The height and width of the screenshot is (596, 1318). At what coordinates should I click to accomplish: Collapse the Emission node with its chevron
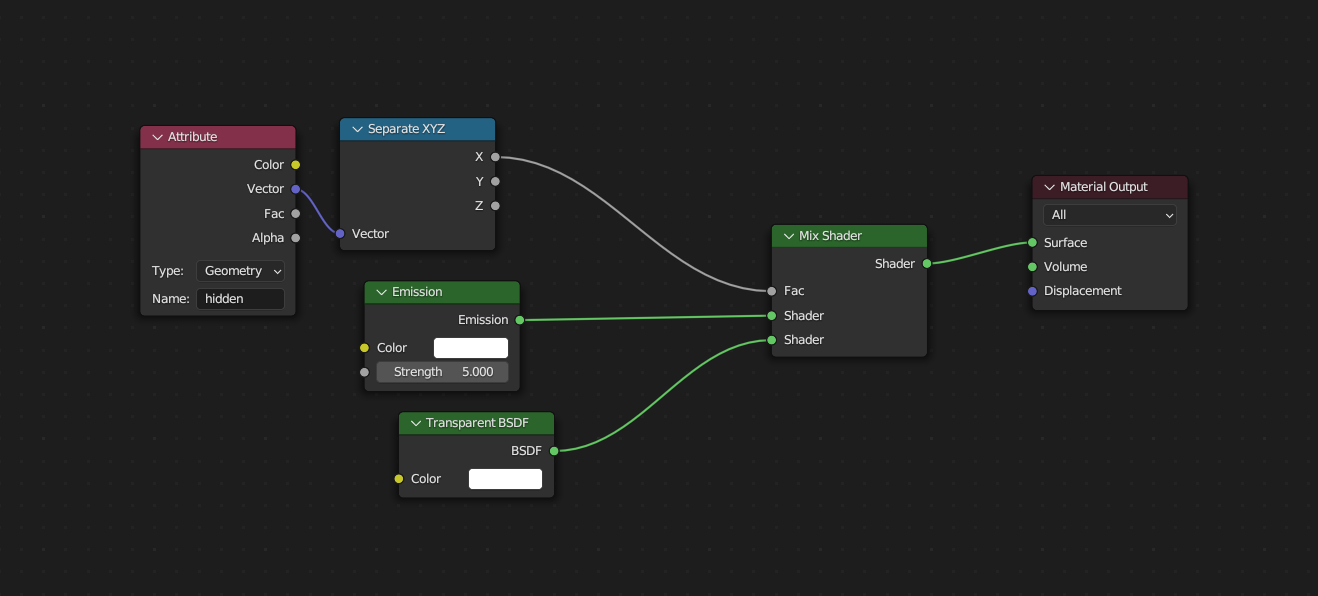pyautogui.click(x=381, y=292)
